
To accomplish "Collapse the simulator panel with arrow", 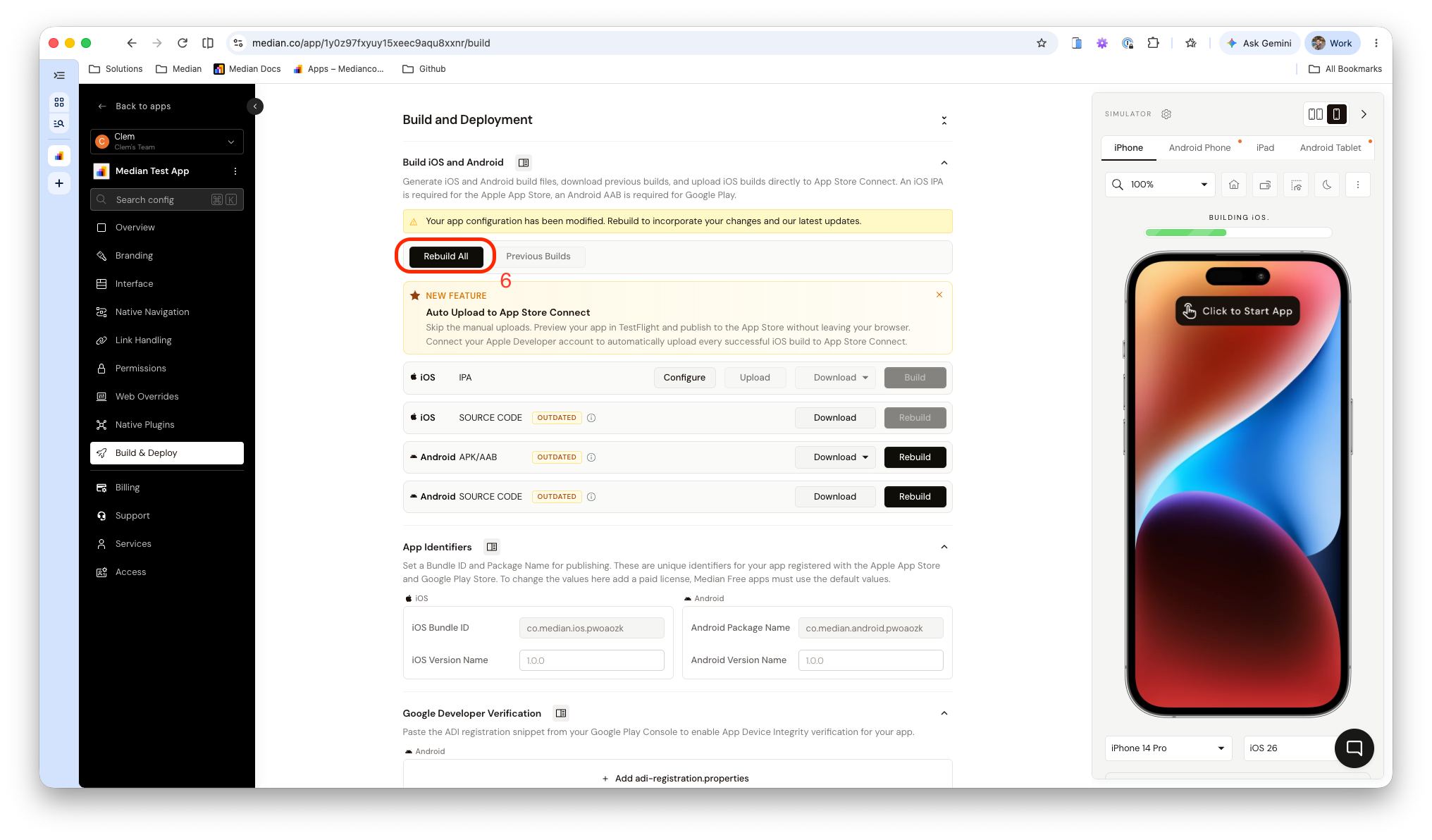I will (x=1364, y=114).
